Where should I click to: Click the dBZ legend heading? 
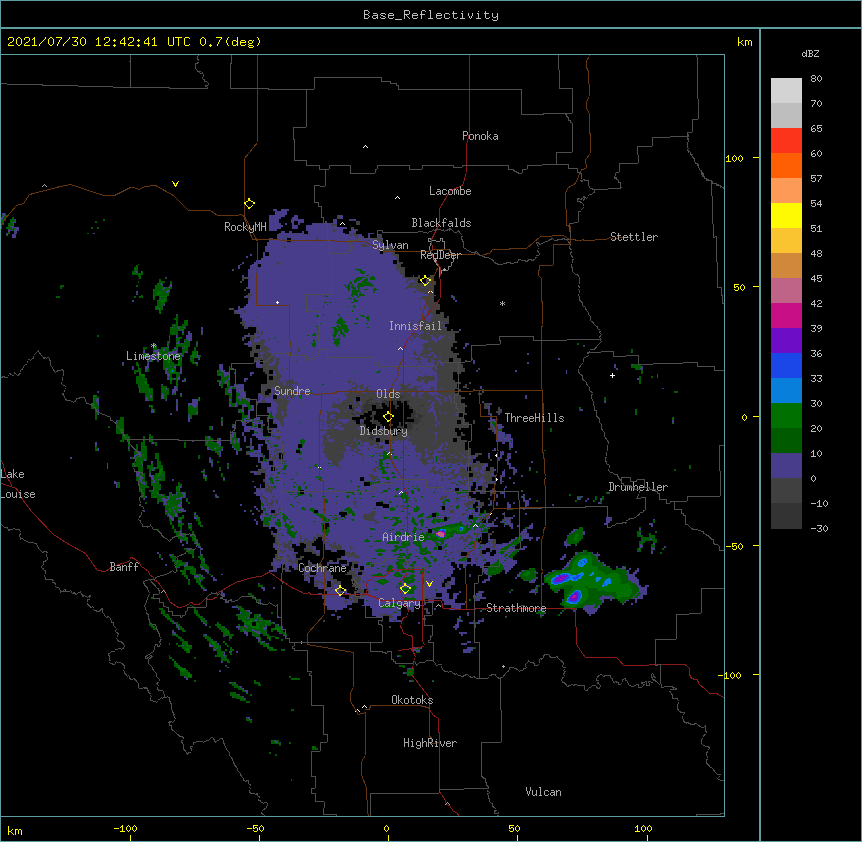click(810, 53)
